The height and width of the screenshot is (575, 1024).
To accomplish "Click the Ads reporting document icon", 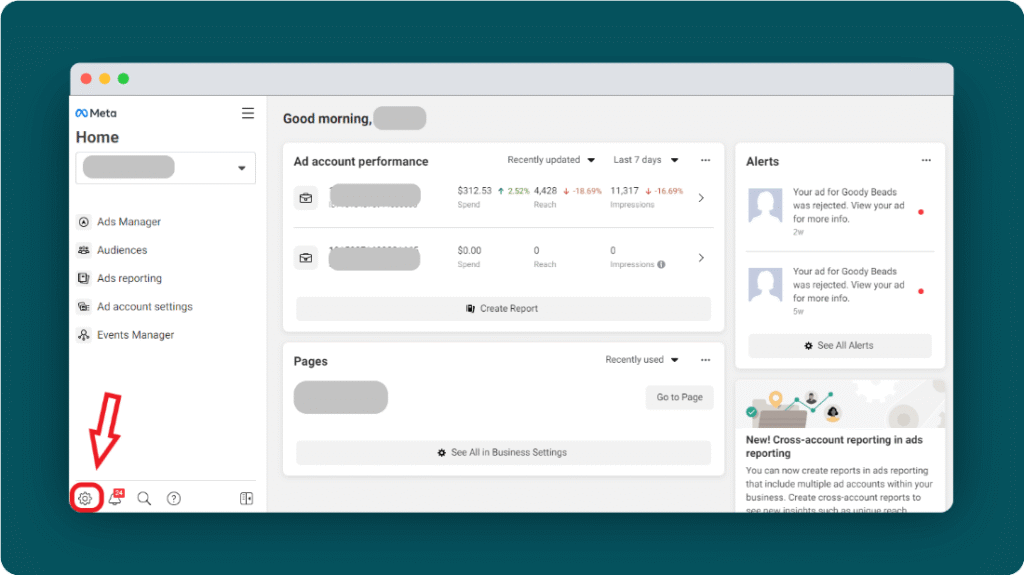I will point(84,278).
